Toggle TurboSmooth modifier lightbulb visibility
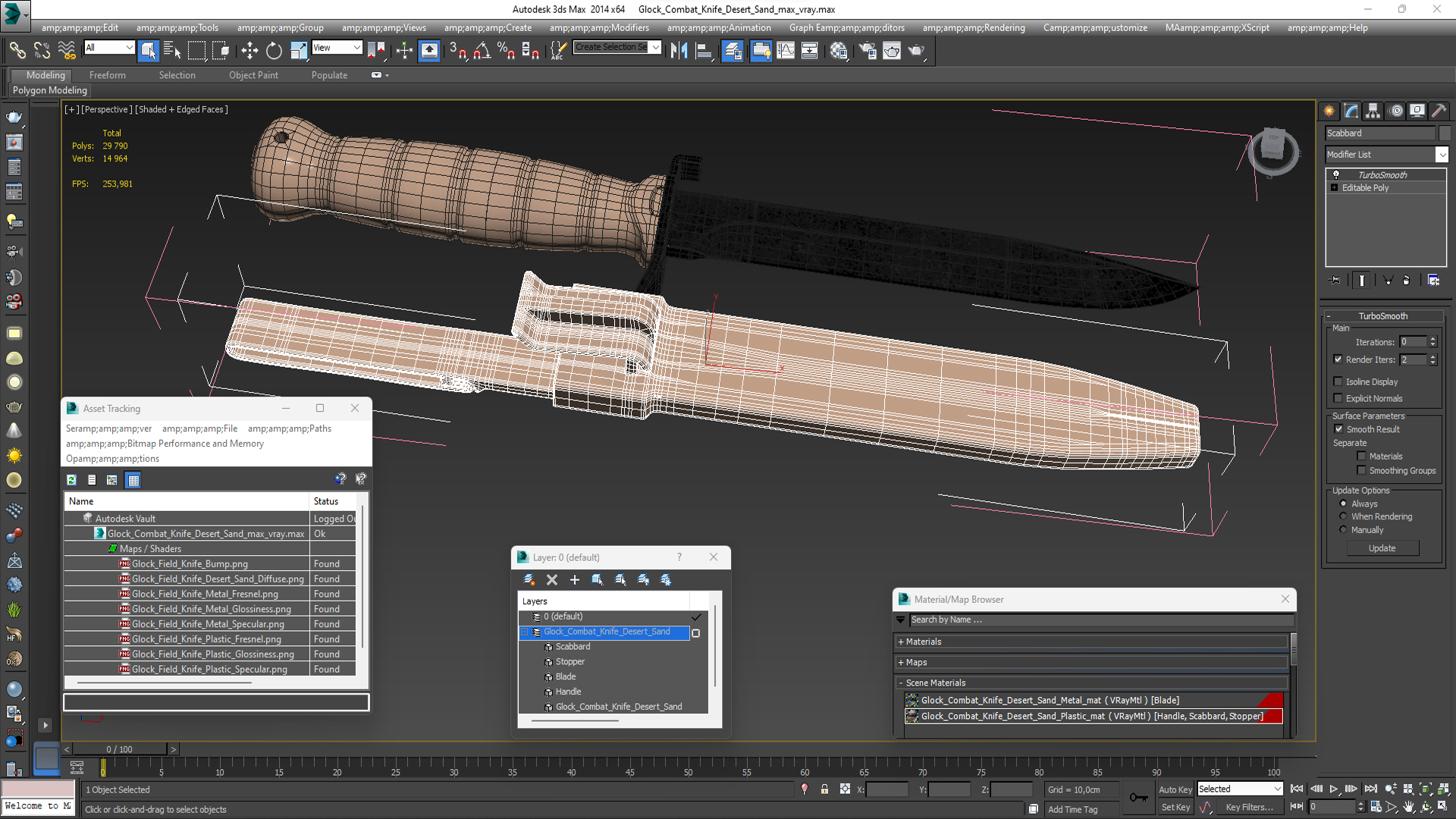The width and height of the screenshot is (1456, 819). (1336, 174)
